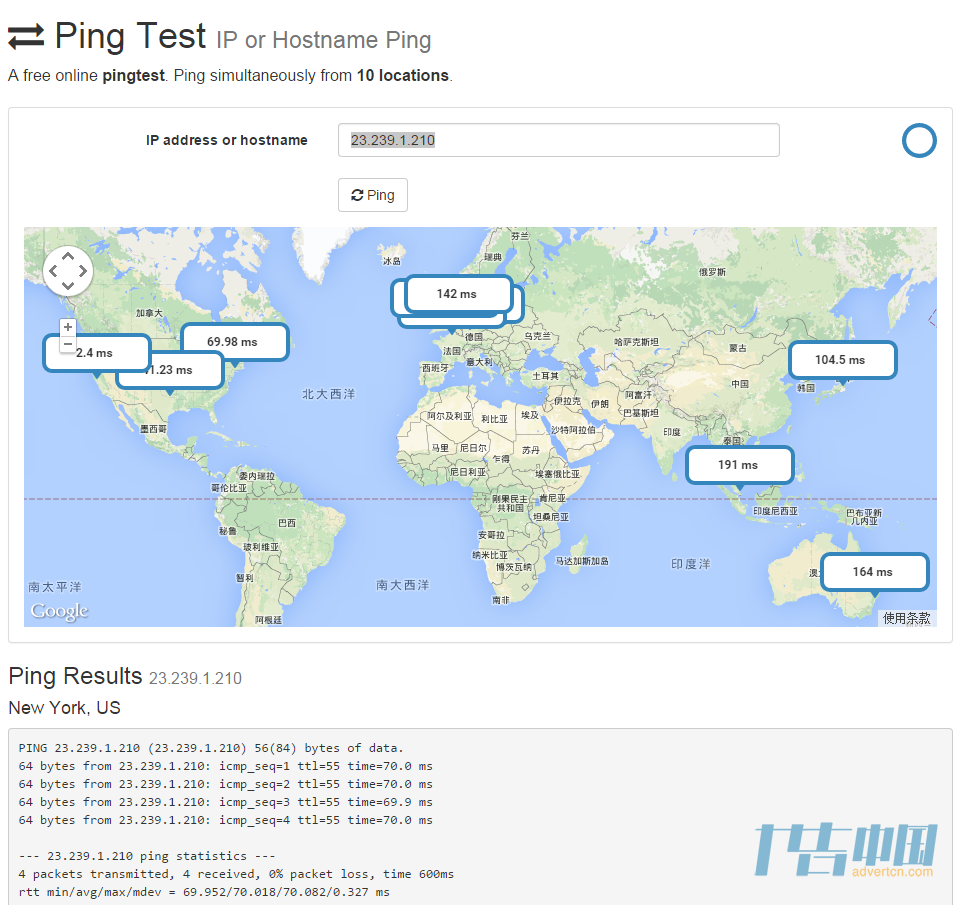Select the 142 ms Europe marker

coord(457,294)
